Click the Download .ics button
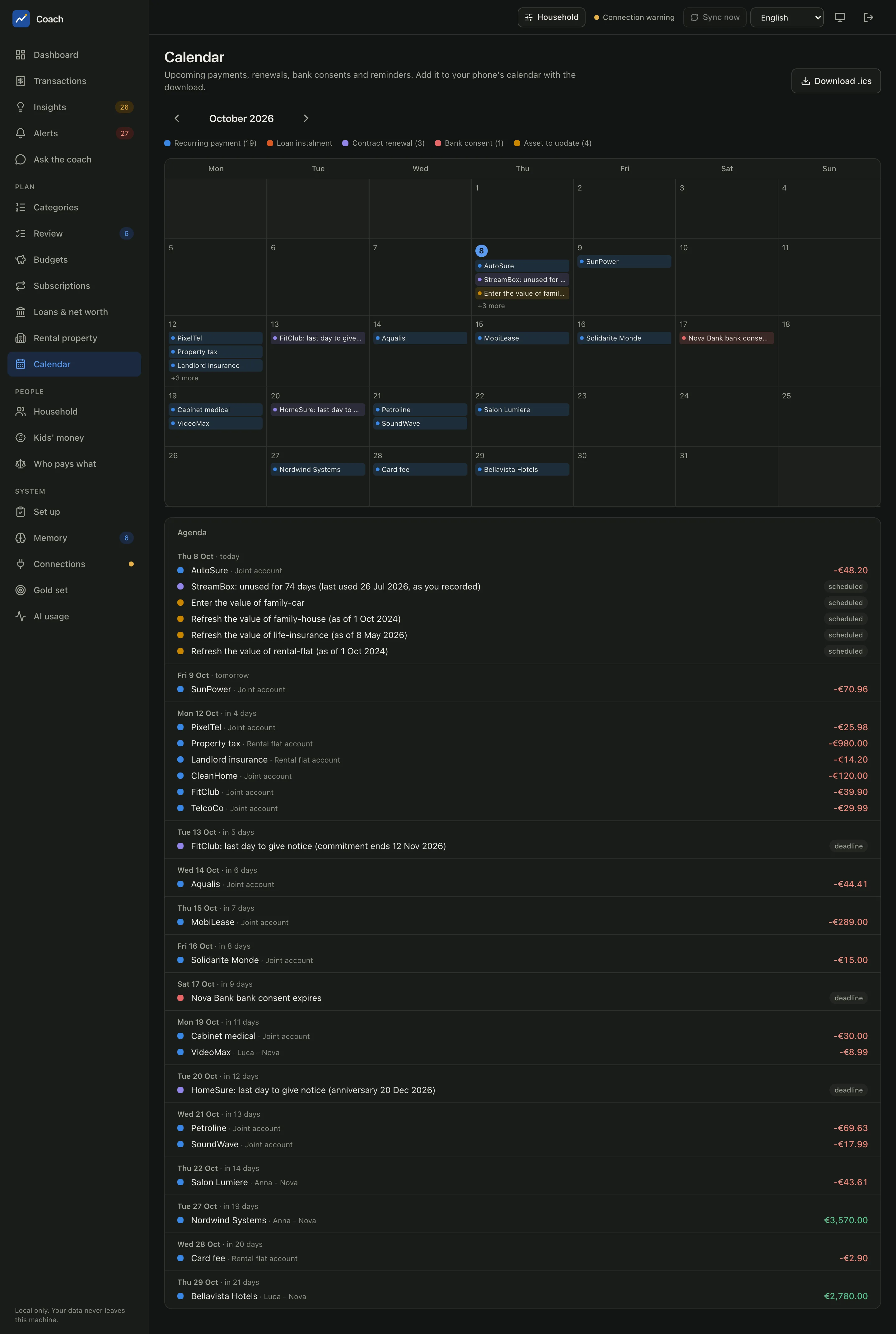 click(835, 81)
